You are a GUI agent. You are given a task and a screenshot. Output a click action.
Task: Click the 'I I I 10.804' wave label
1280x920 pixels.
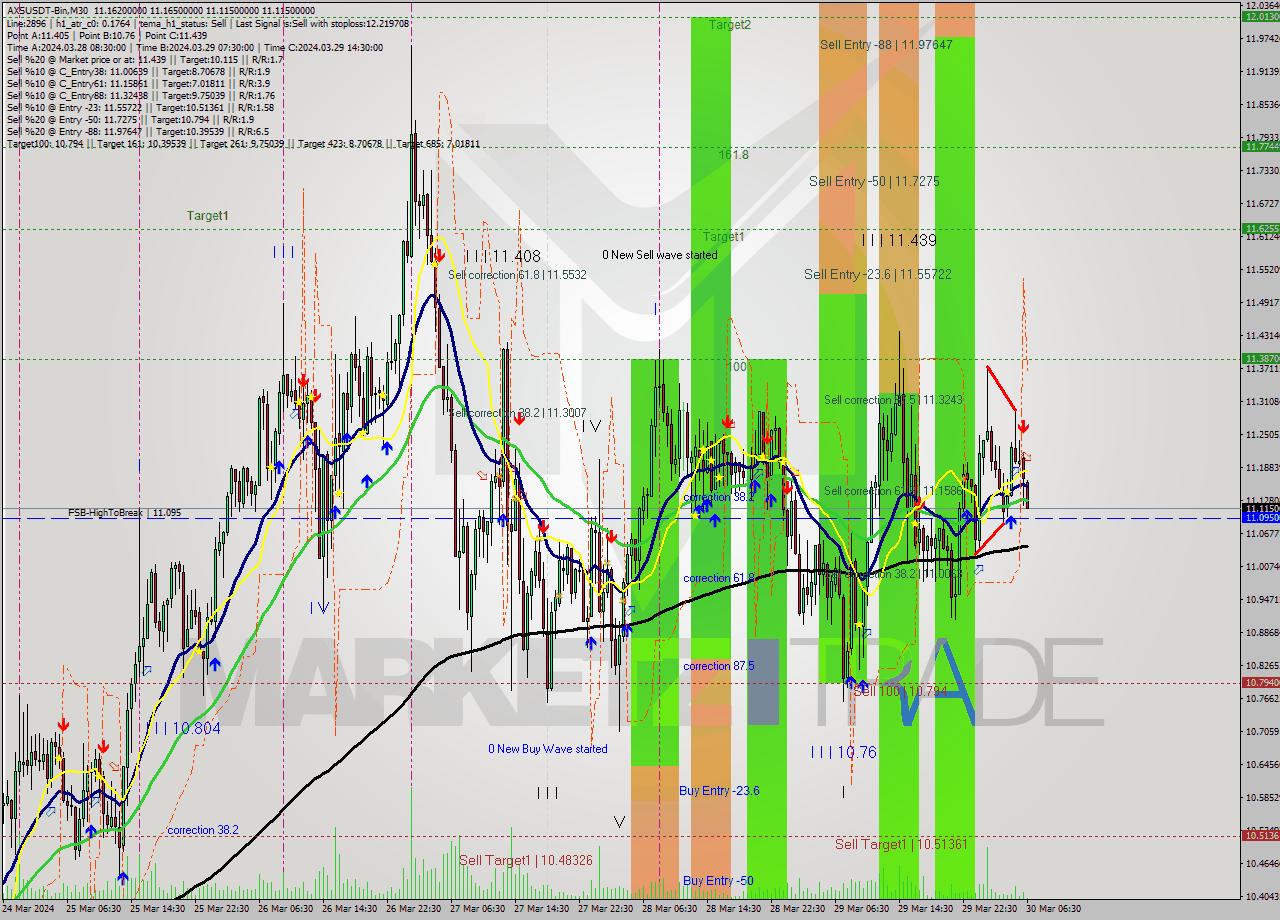point(187,729)
